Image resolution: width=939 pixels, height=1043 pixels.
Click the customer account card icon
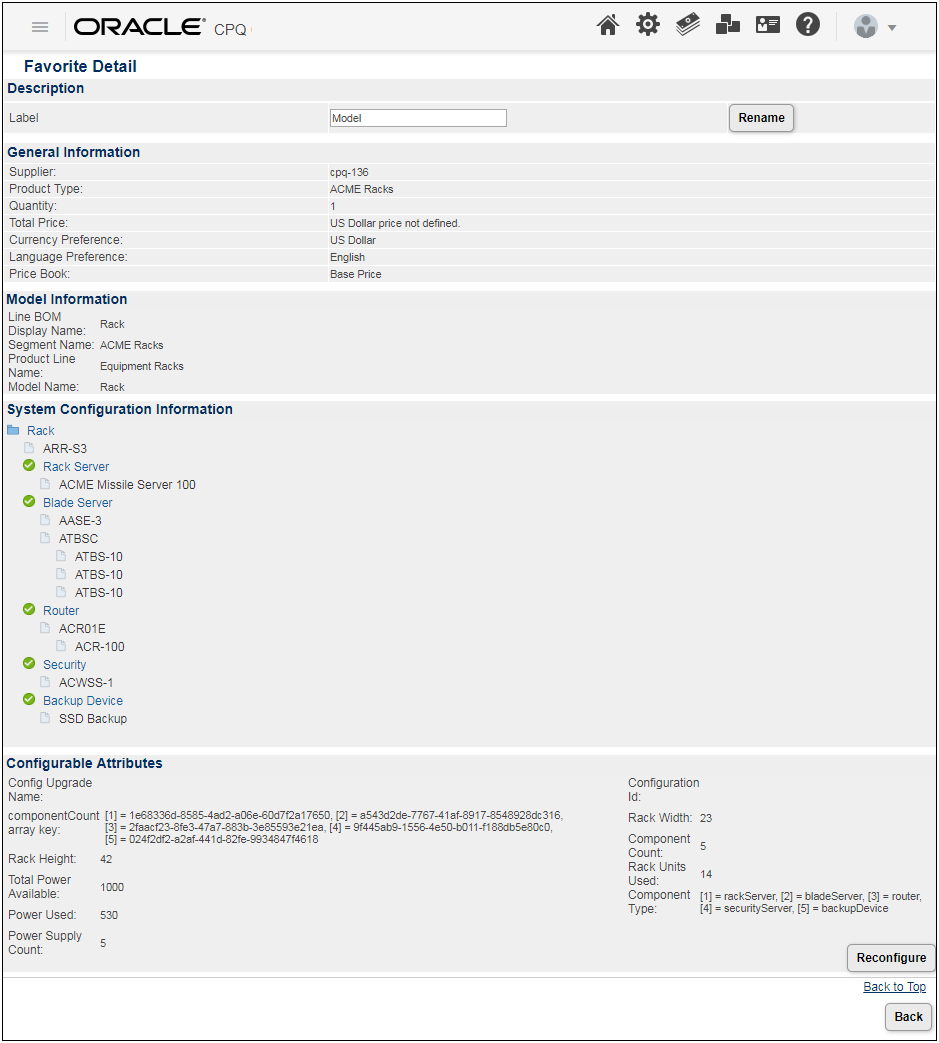[x=768, y=24]
